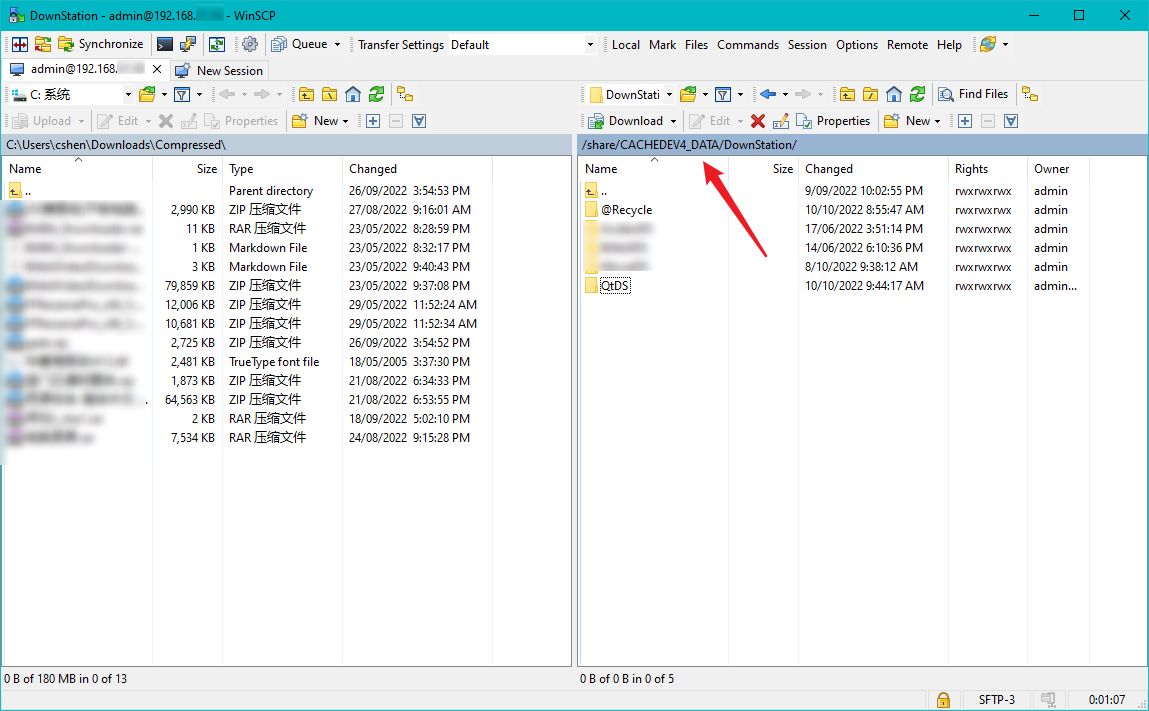1149x711 pixels.
Task: Open the terminal console icon
Action: pyautogui.click(x=164, y=44)
